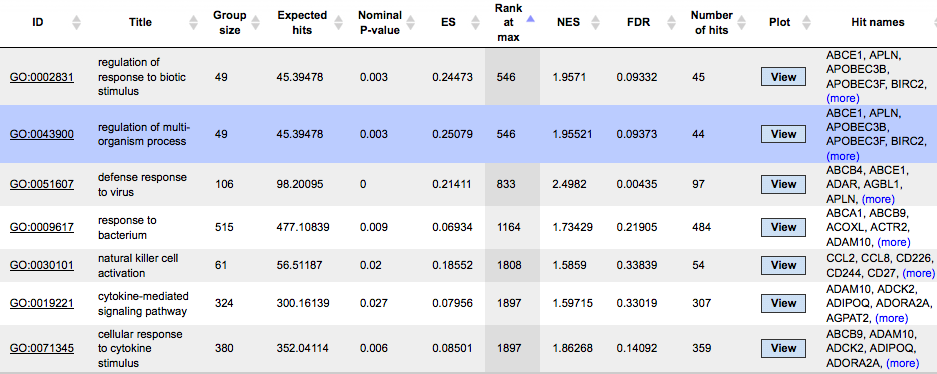View plot for defense response to virus

click(x=783, y=185)
